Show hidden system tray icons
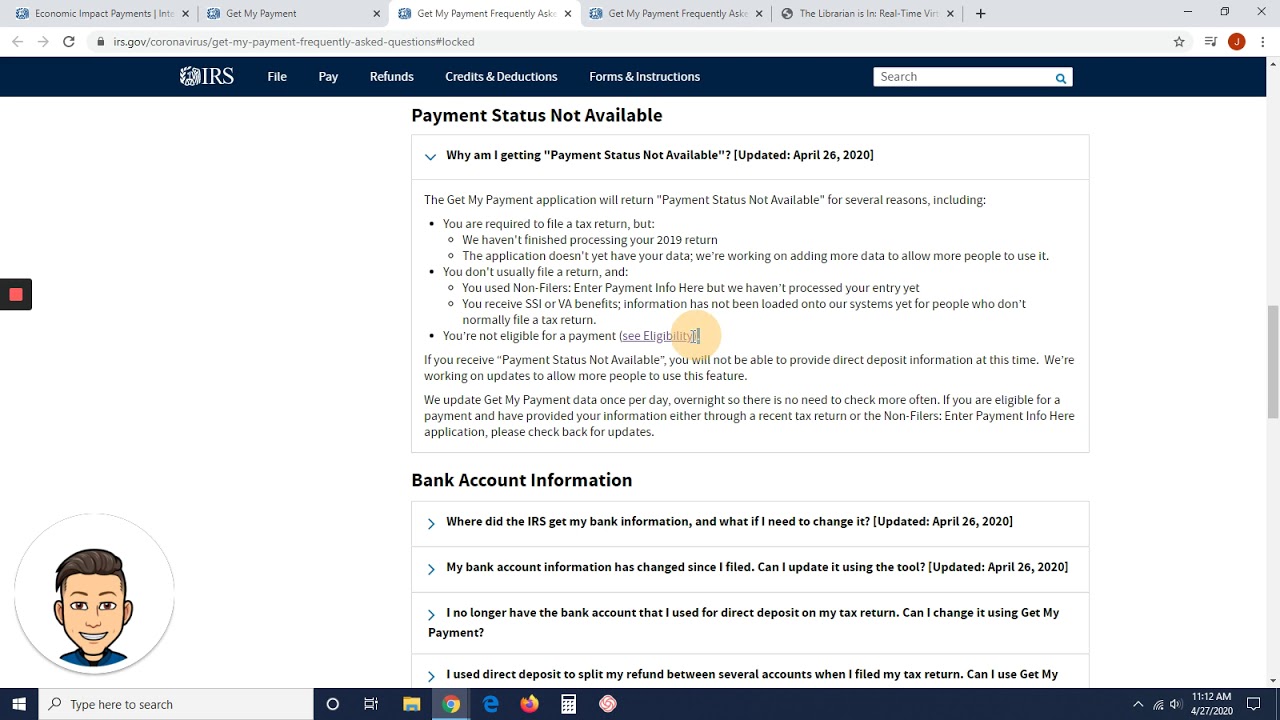The width and height of the screenshot is (1280, 720). point(1137,704)
